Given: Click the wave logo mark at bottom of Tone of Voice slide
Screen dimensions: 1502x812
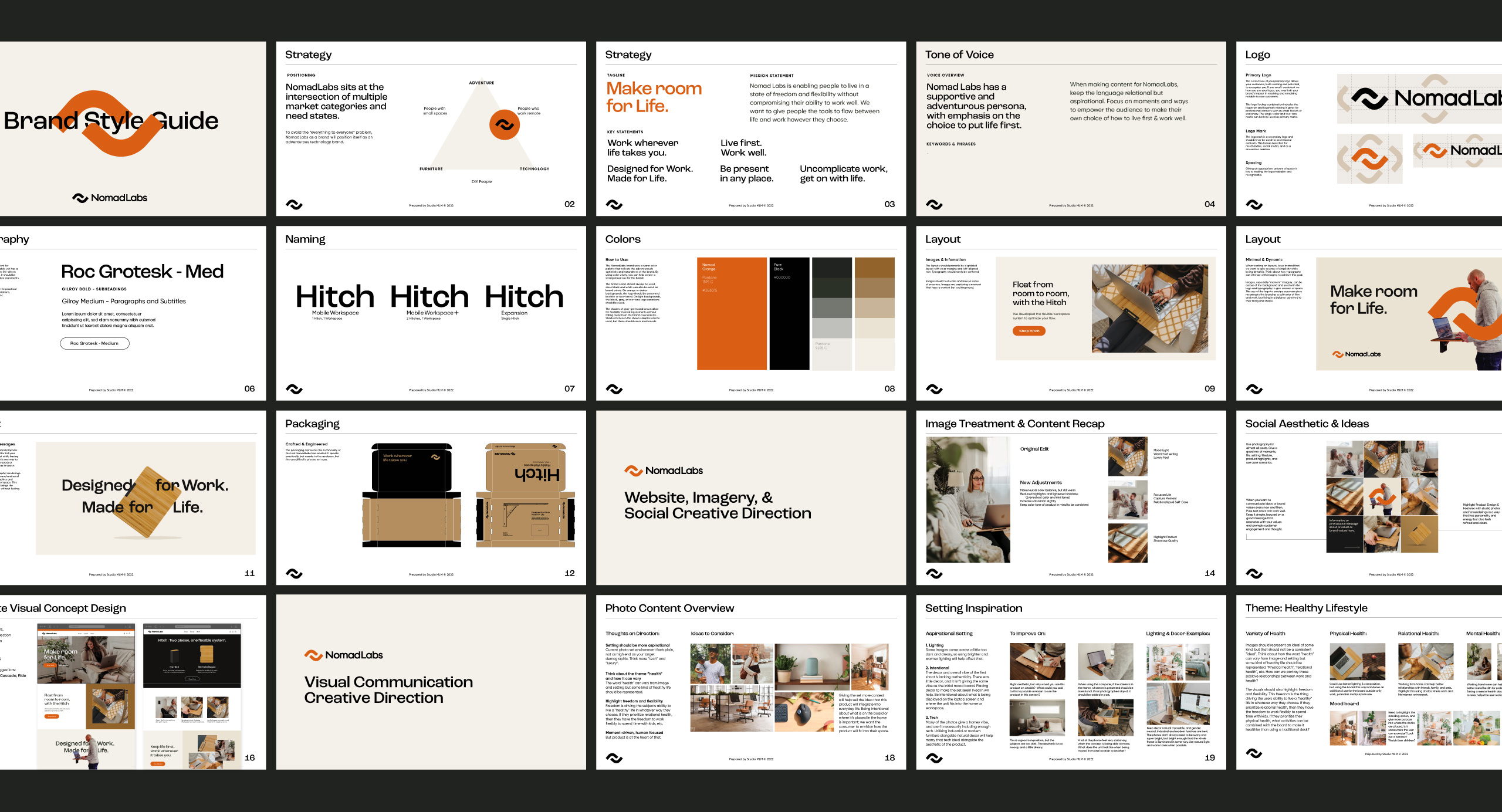Looking at the screenshot, I should coord(934,204).
